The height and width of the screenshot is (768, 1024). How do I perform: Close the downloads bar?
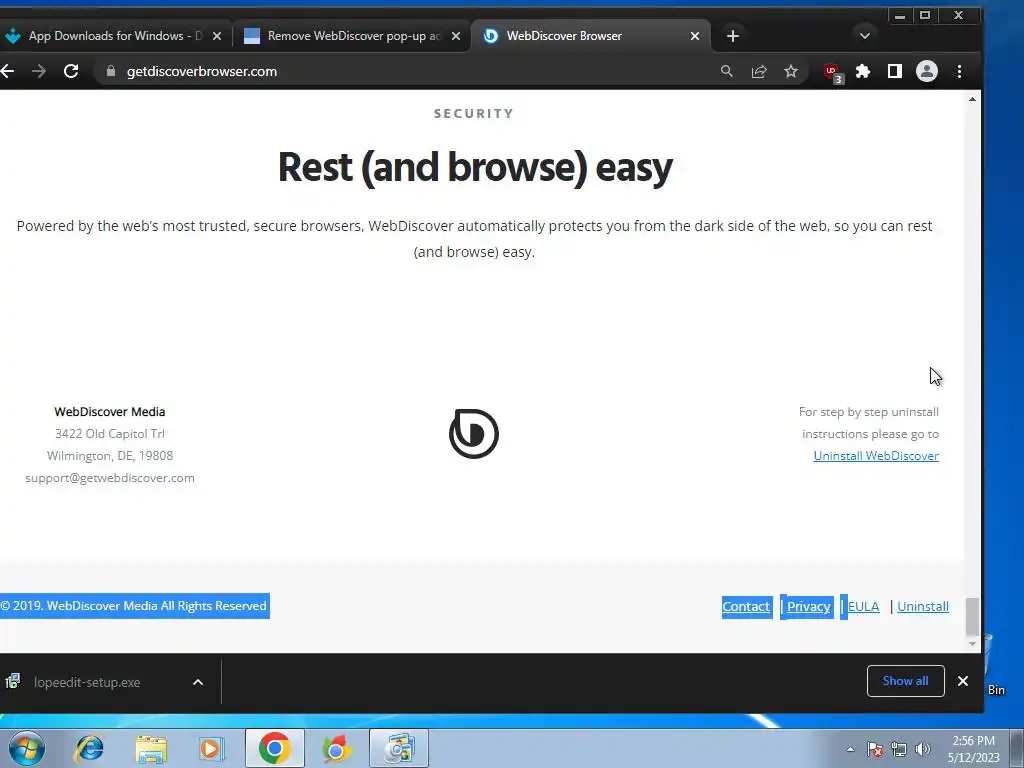[963, 681]
